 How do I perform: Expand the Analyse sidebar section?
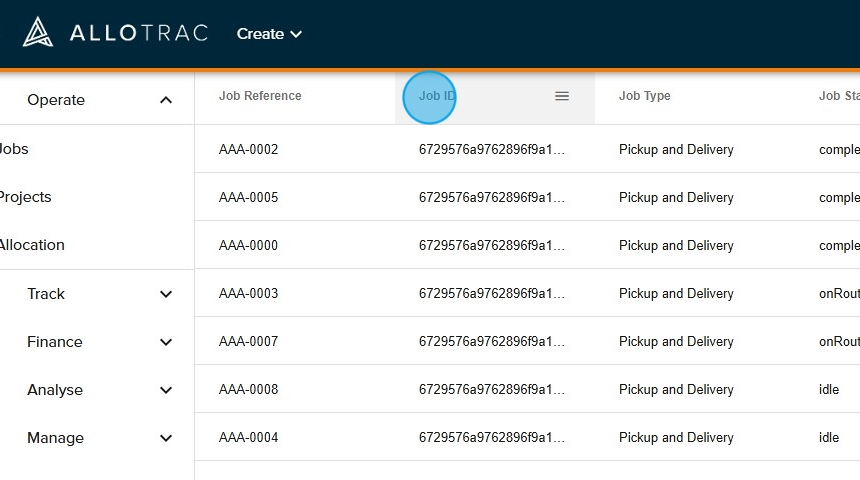click(166, 390)
